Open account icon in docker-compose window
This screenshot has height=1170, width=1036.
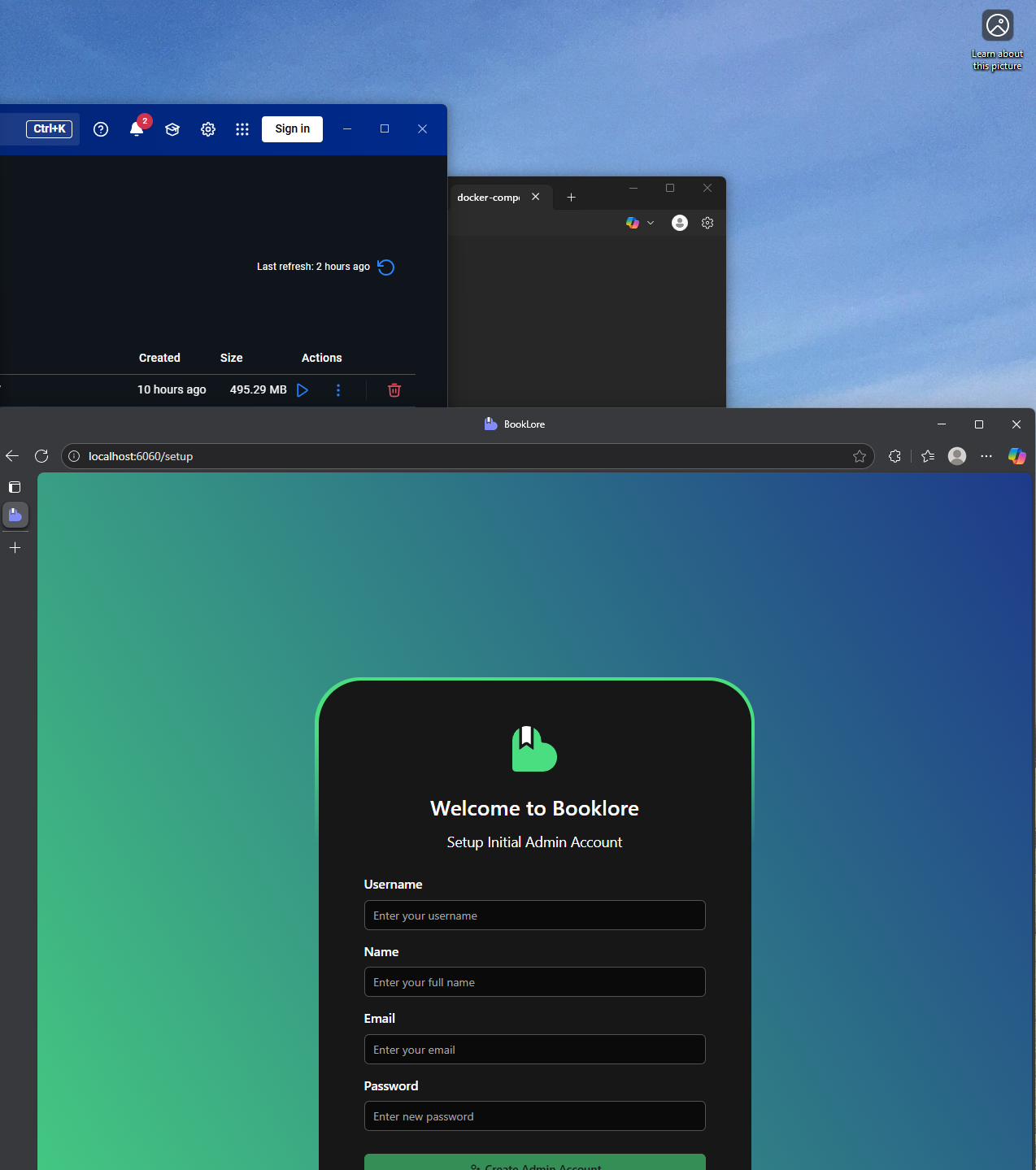pos(680,223)
